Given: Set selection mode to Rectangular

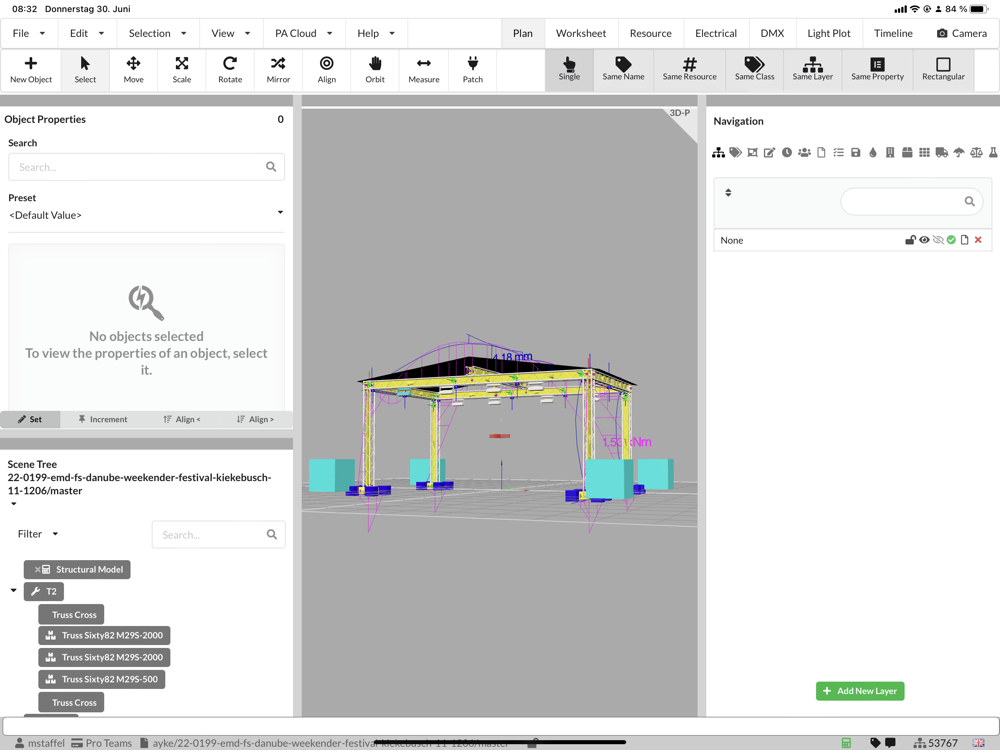Looking at the screenshot, I should click(x=943, y=70).
